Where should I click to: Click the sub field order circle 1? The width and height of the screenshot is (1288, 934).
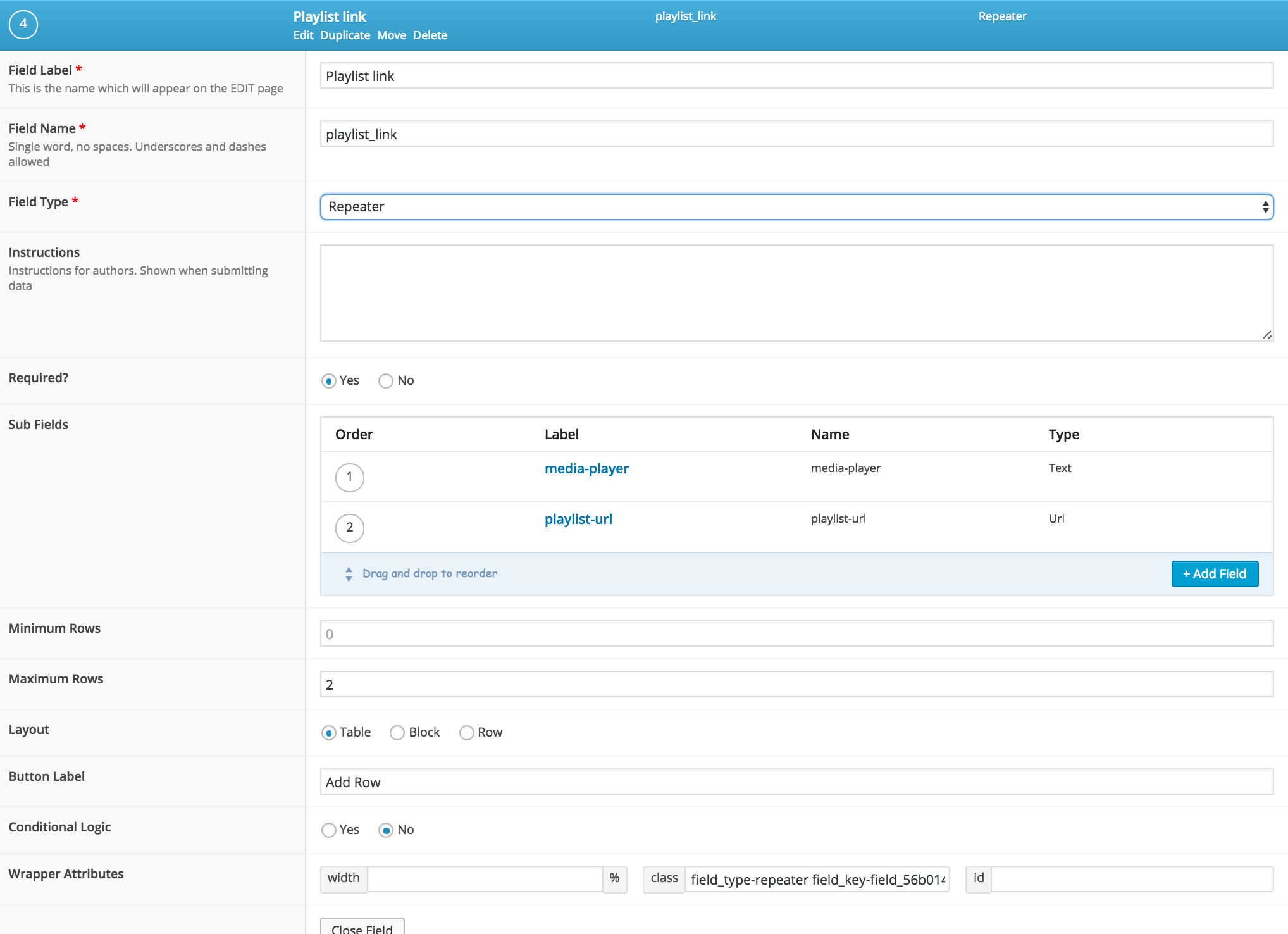pos(349,477)
